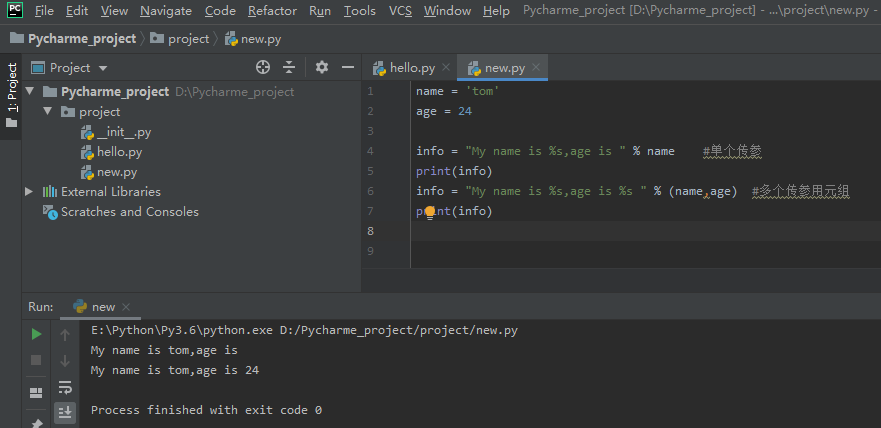Click the new.py breadcrumb
881x428 pixels.
tap(253, 39)
